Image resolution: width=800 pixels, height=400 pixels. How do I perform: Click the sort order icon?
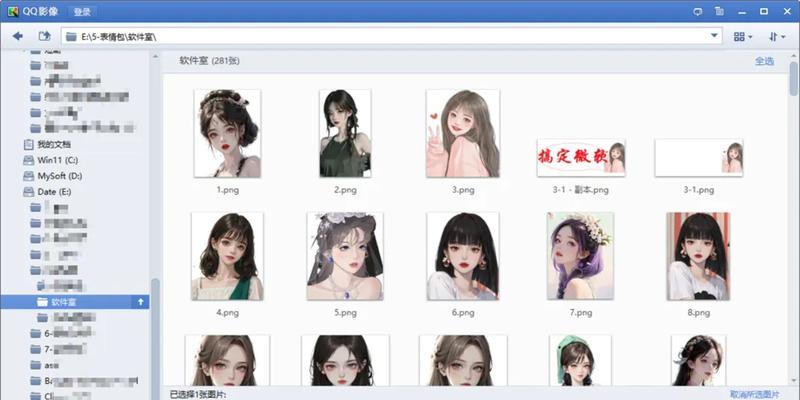[x=773, y=37]
